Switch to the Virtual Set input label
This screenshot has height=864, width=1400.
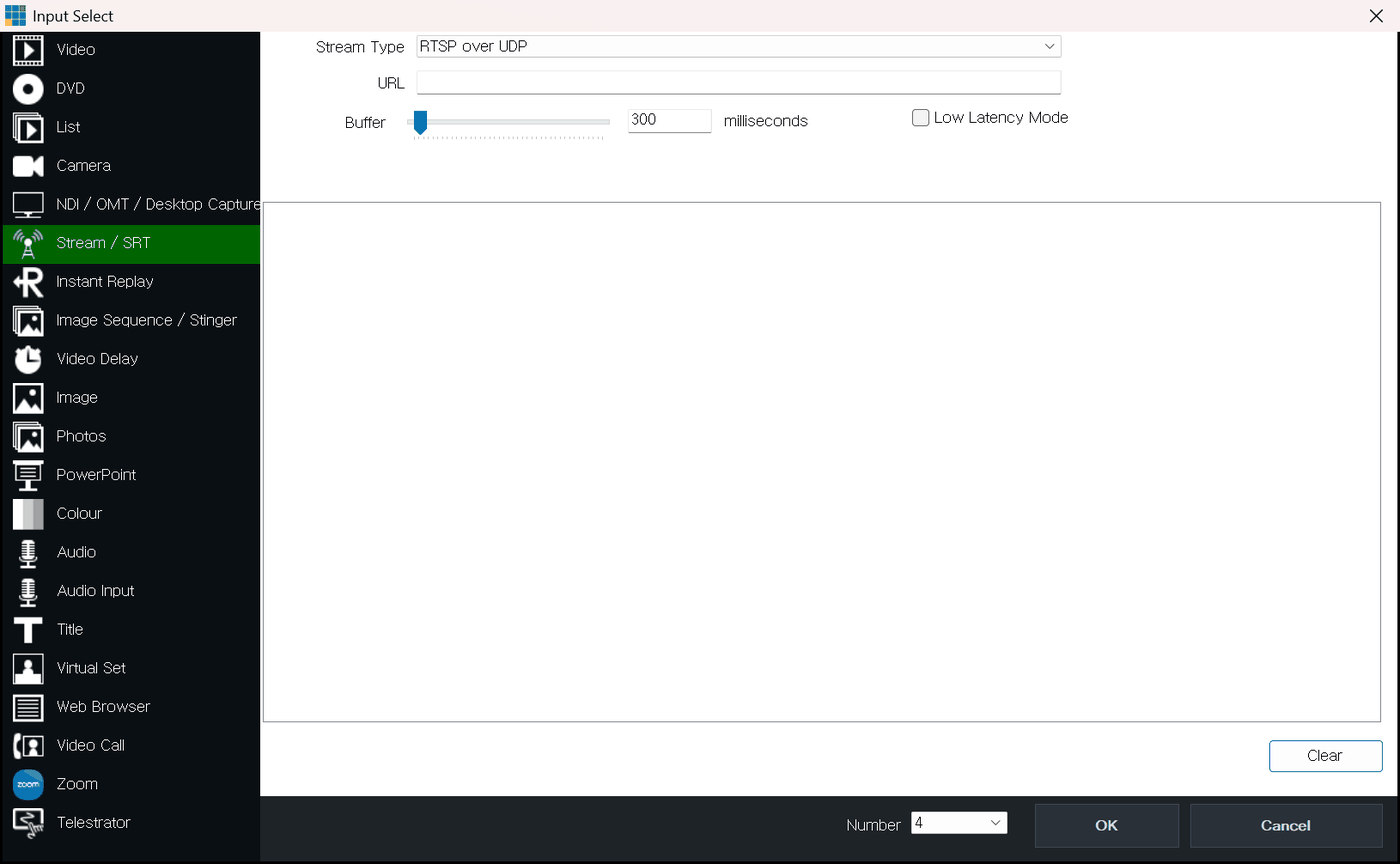tap(91, 668)
